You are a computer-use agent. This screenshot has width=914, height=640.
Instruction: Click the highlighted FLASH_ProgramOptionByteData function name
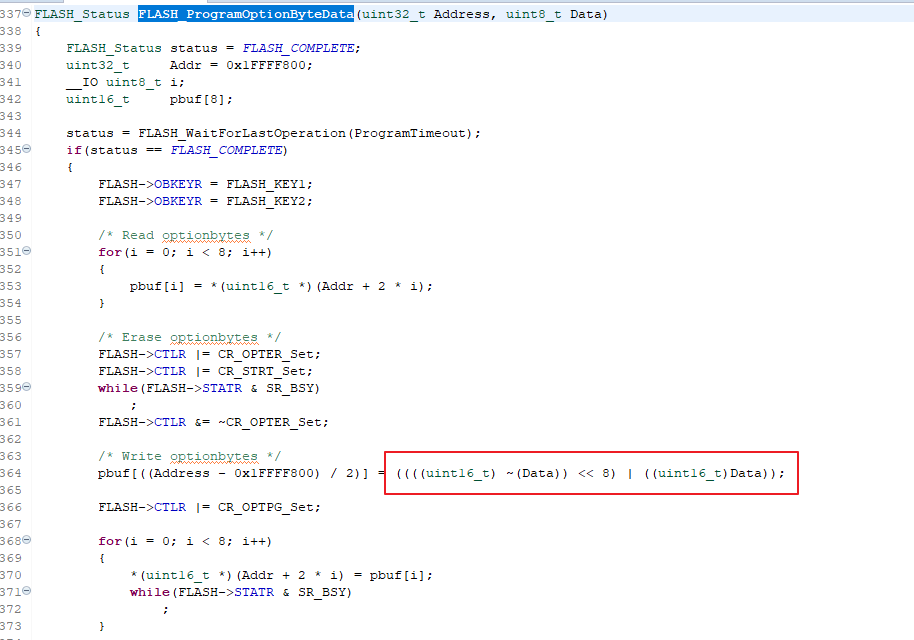(246, 14)
